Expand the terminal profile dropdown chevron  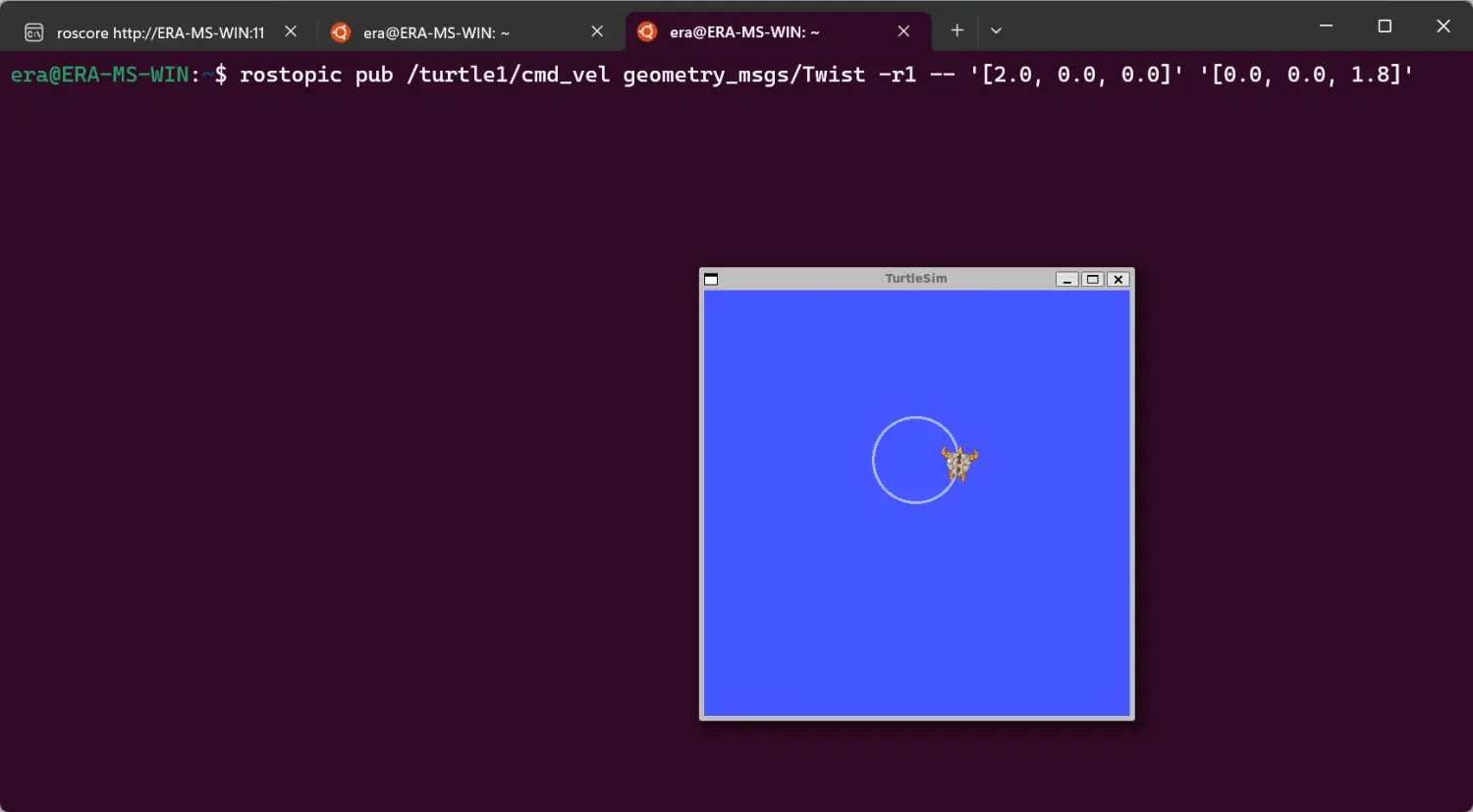point(996,30)
